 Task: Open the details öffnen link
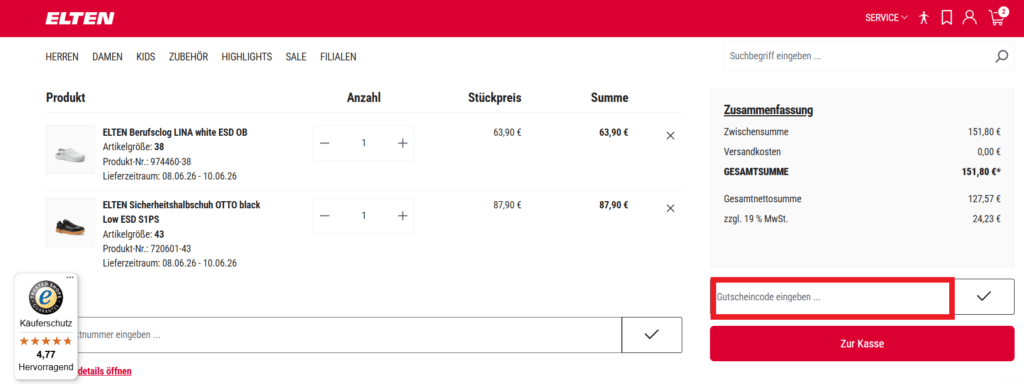point(104,371)
